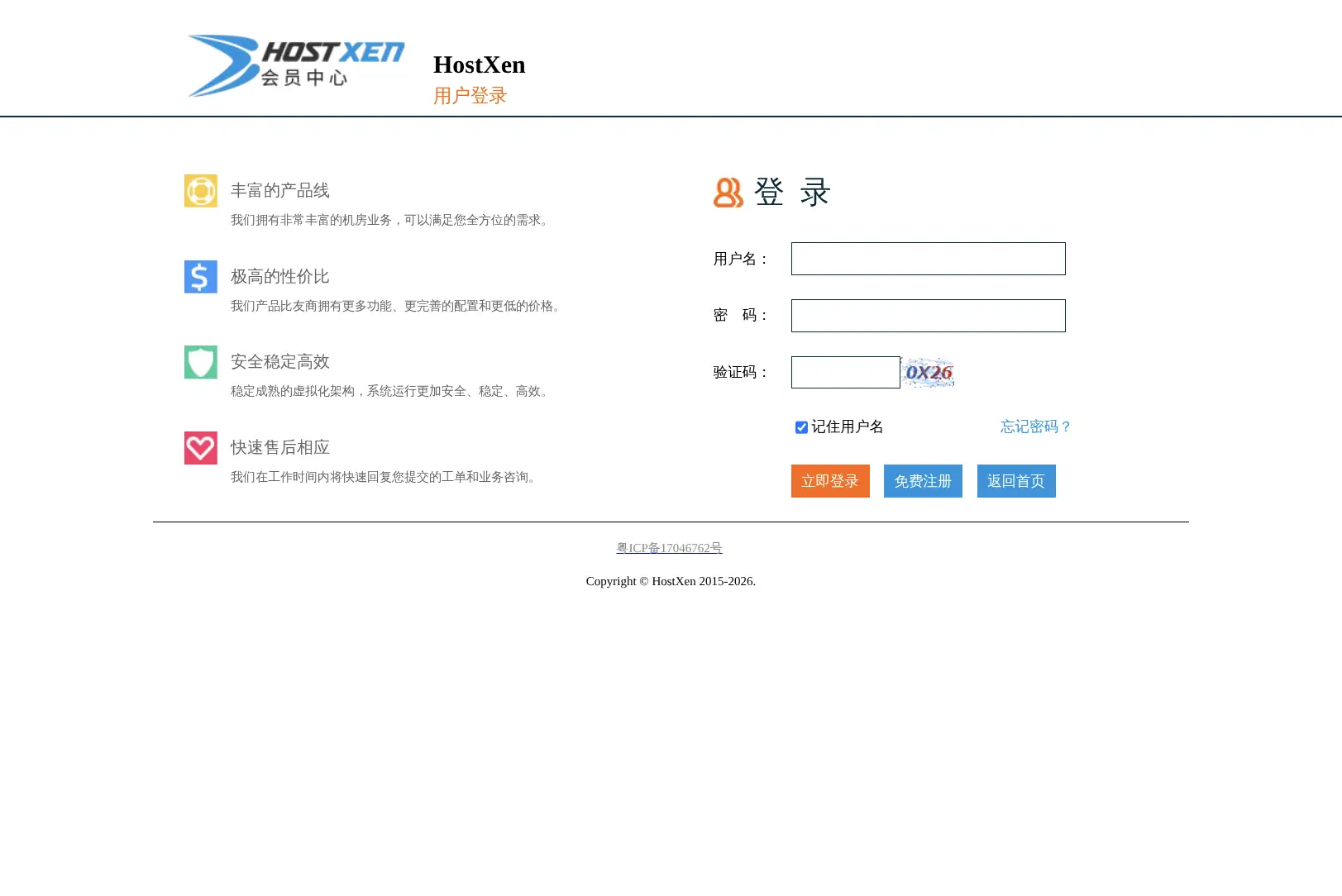Open the 粤ICP备17046762号 link
1342x896 pixels.
(x=670, y=548)
